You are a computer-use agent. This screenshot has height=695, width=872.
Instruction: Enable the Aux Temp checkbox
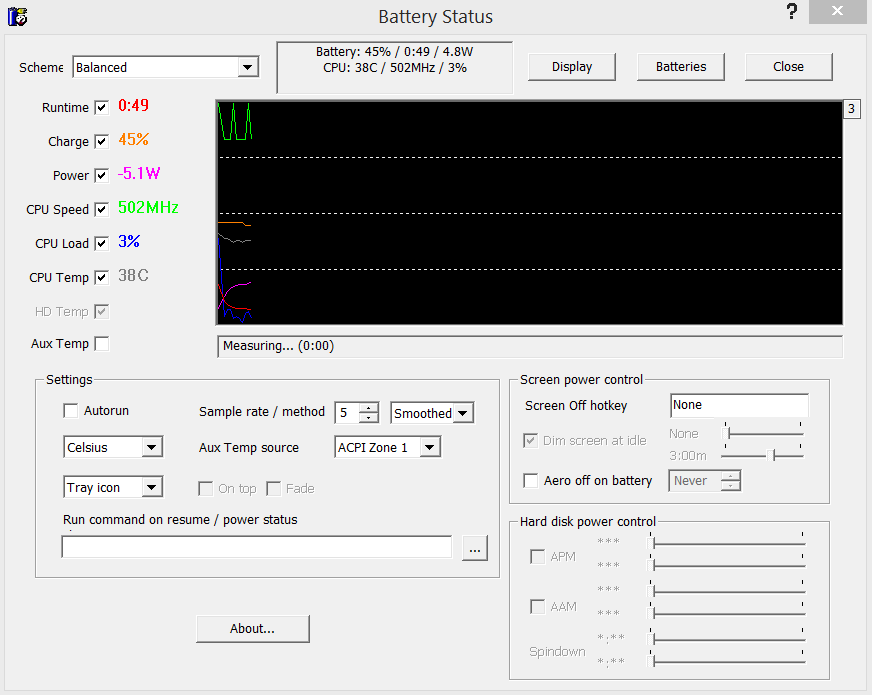(x=101, y=344)
